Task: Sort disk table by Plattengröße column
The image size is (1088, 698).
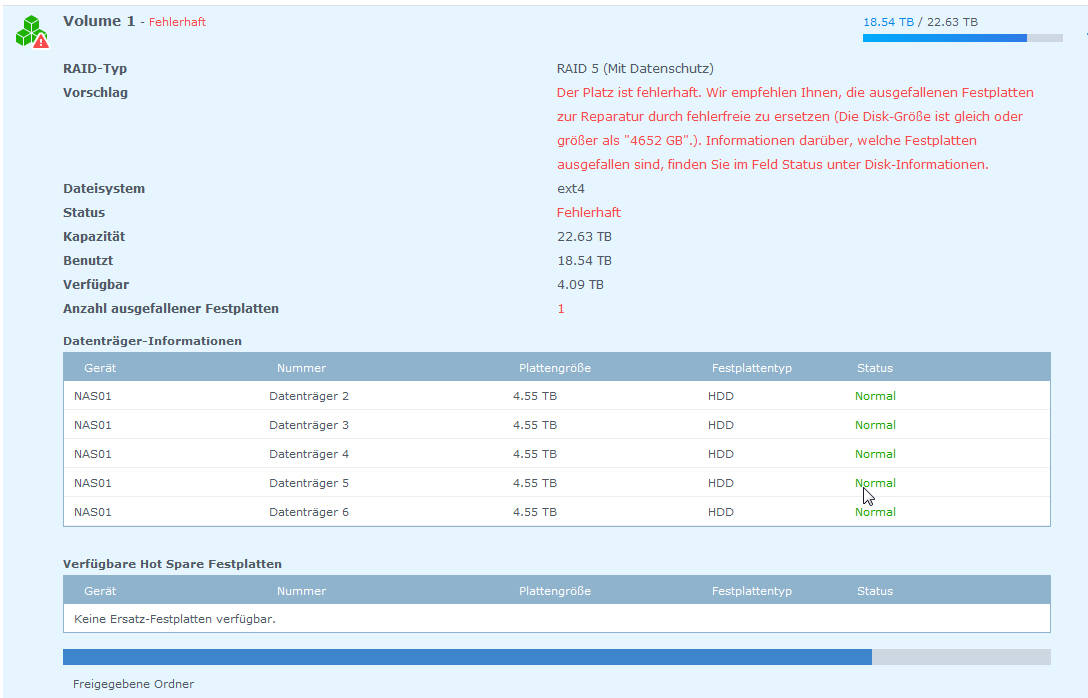Action: pos(555,368)
